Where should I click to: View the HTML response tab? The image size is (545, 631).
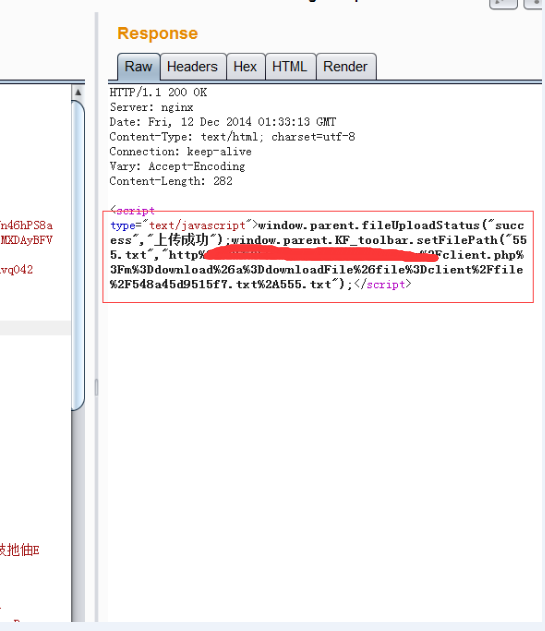[290, 66]
